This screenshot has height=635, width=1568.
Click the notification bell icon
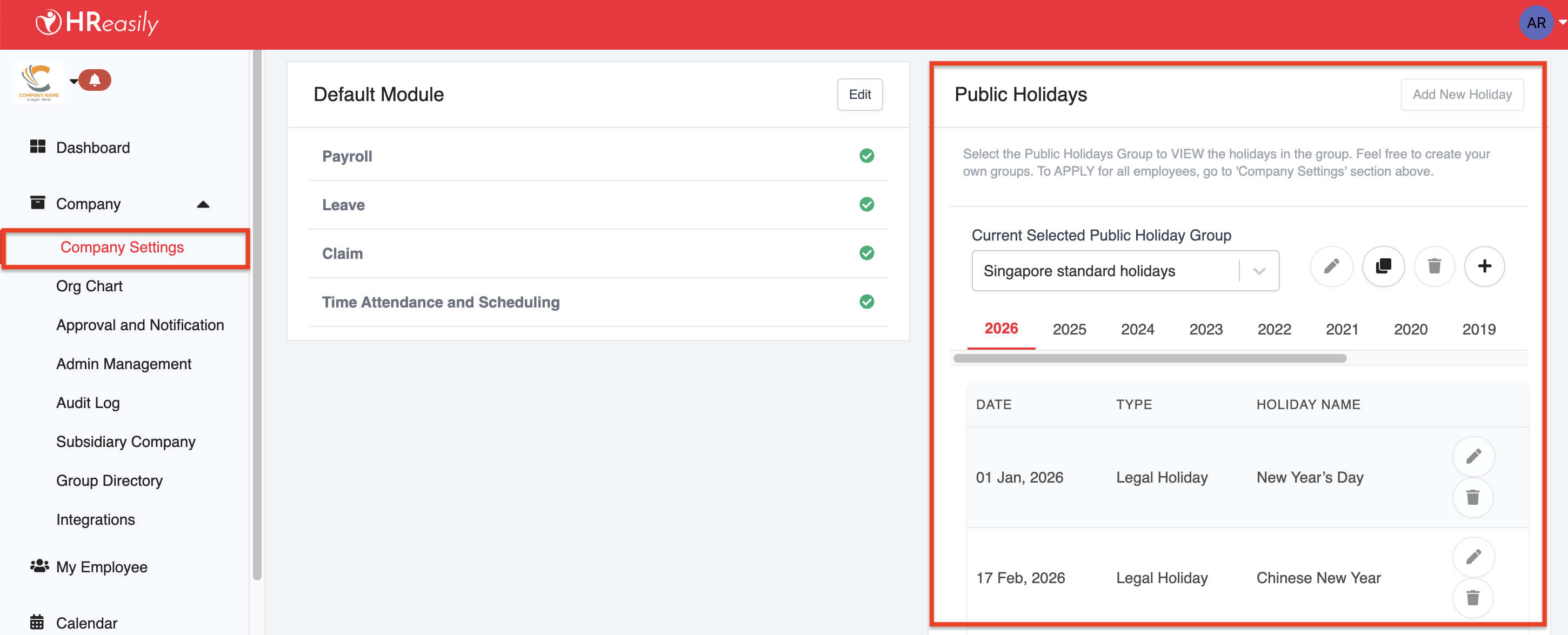pos(95,80)
